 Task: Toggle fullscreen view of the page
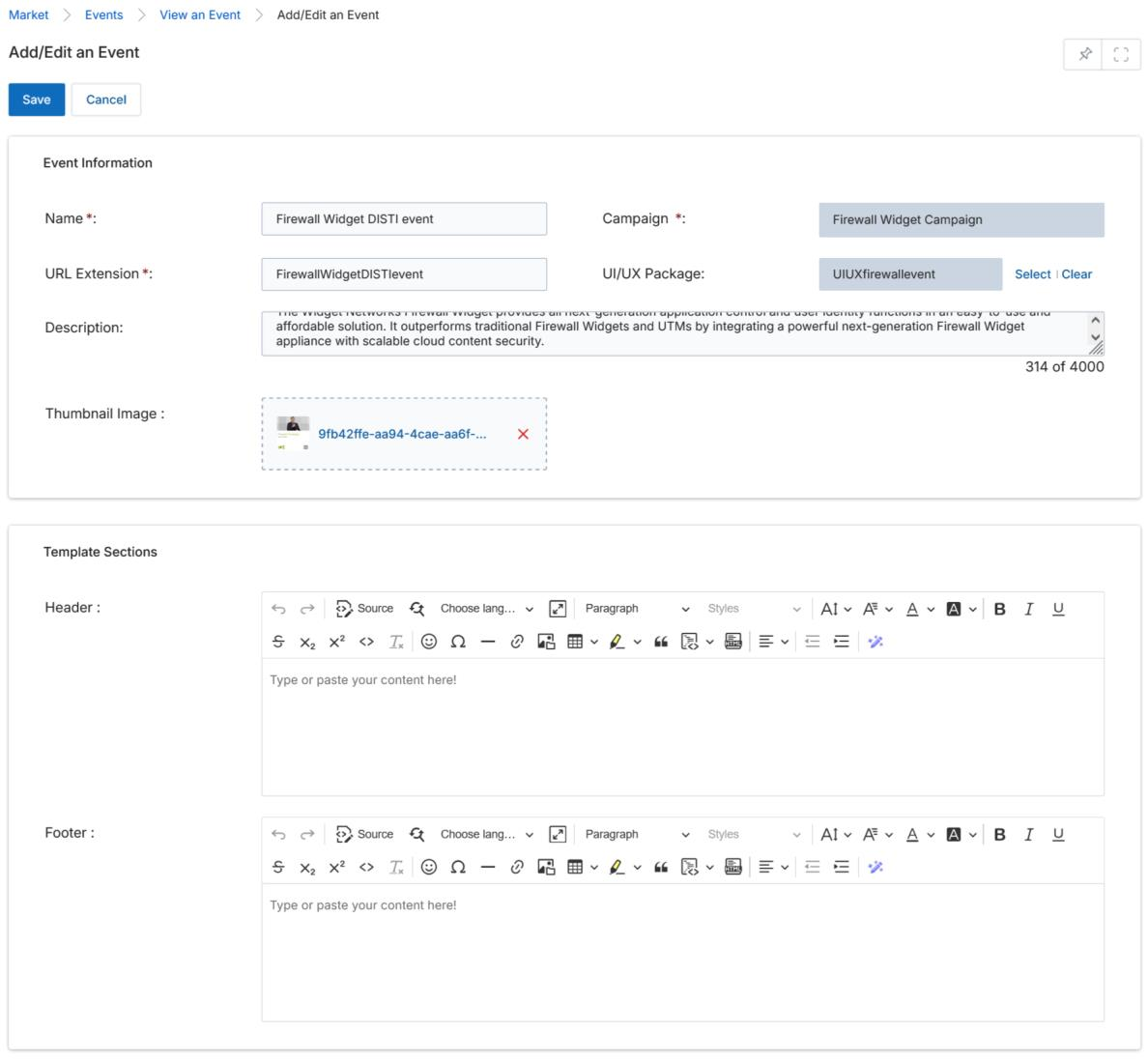[x=1120, y=54]
